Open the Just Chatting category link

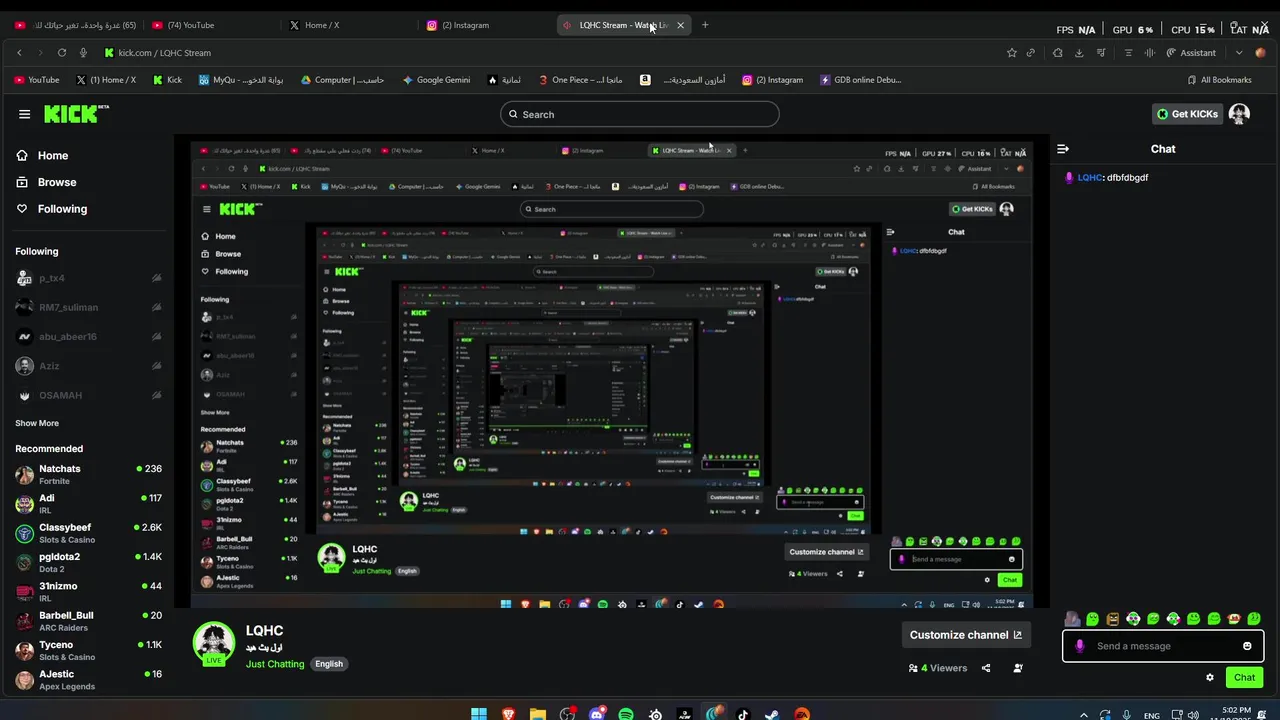tap(275, 664)
